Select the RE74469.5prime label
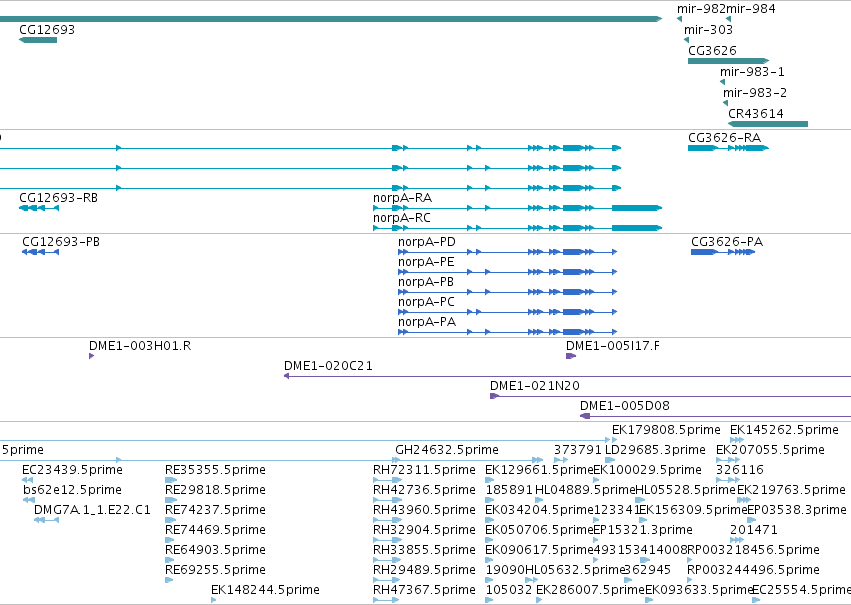Screen dimensions: 851x605 coord(215,530)
